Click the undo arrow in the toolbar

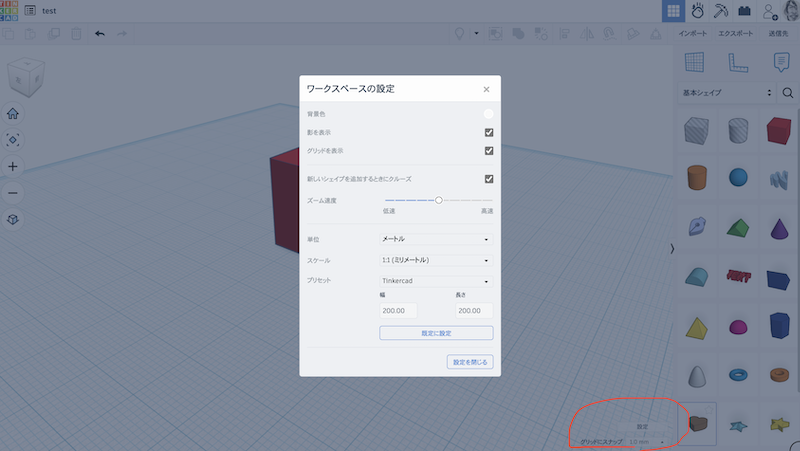99,34
